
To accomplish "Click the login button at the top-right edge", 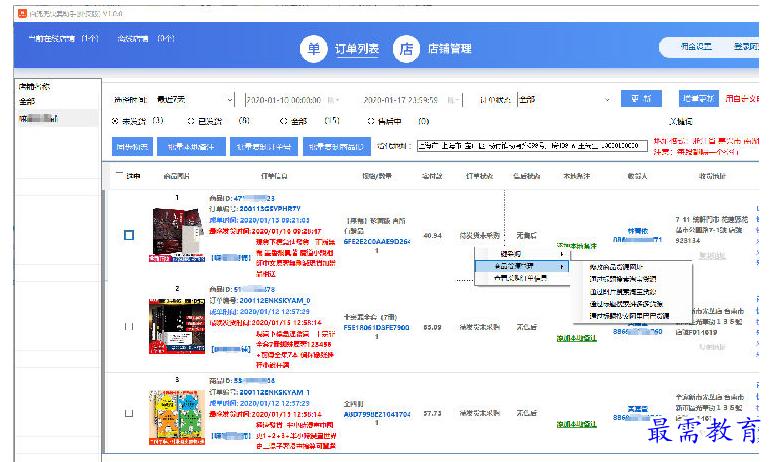I will (746, 47).
